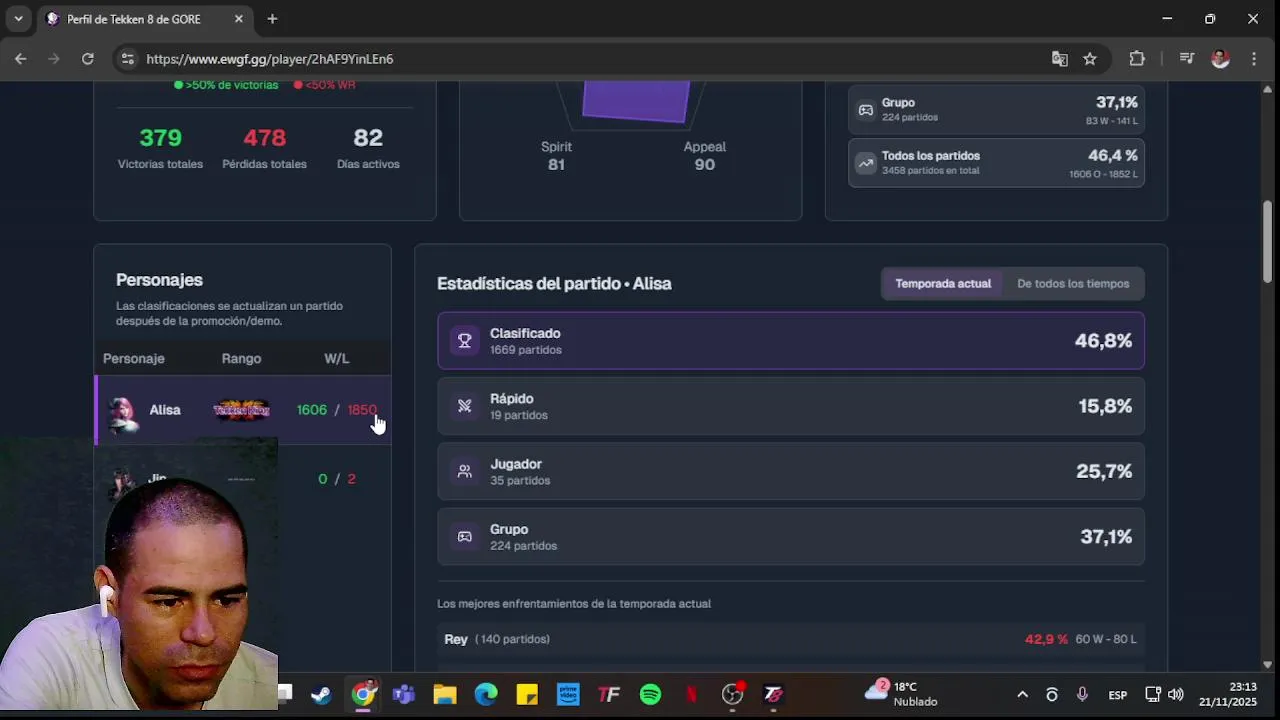Open Google Chrome taskbar icon

coord(364,694)
